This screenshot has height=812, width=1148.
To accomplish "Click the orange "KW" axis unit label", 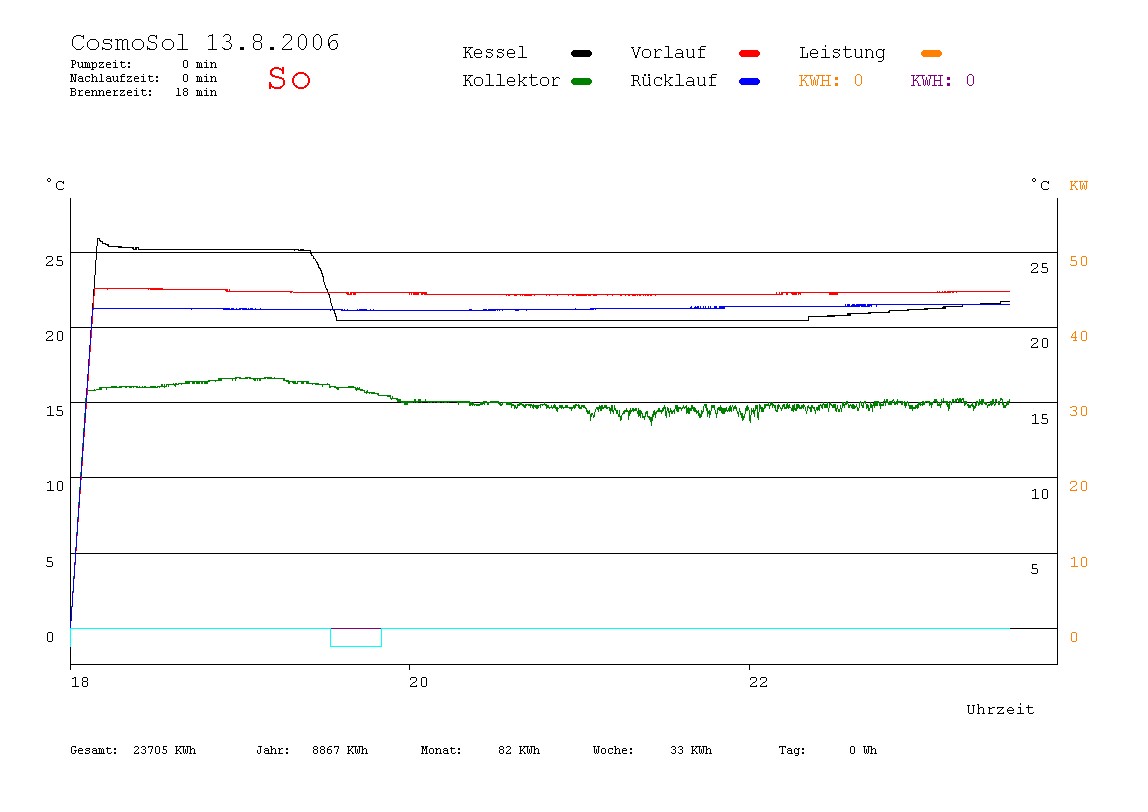I will point(1078,186).
